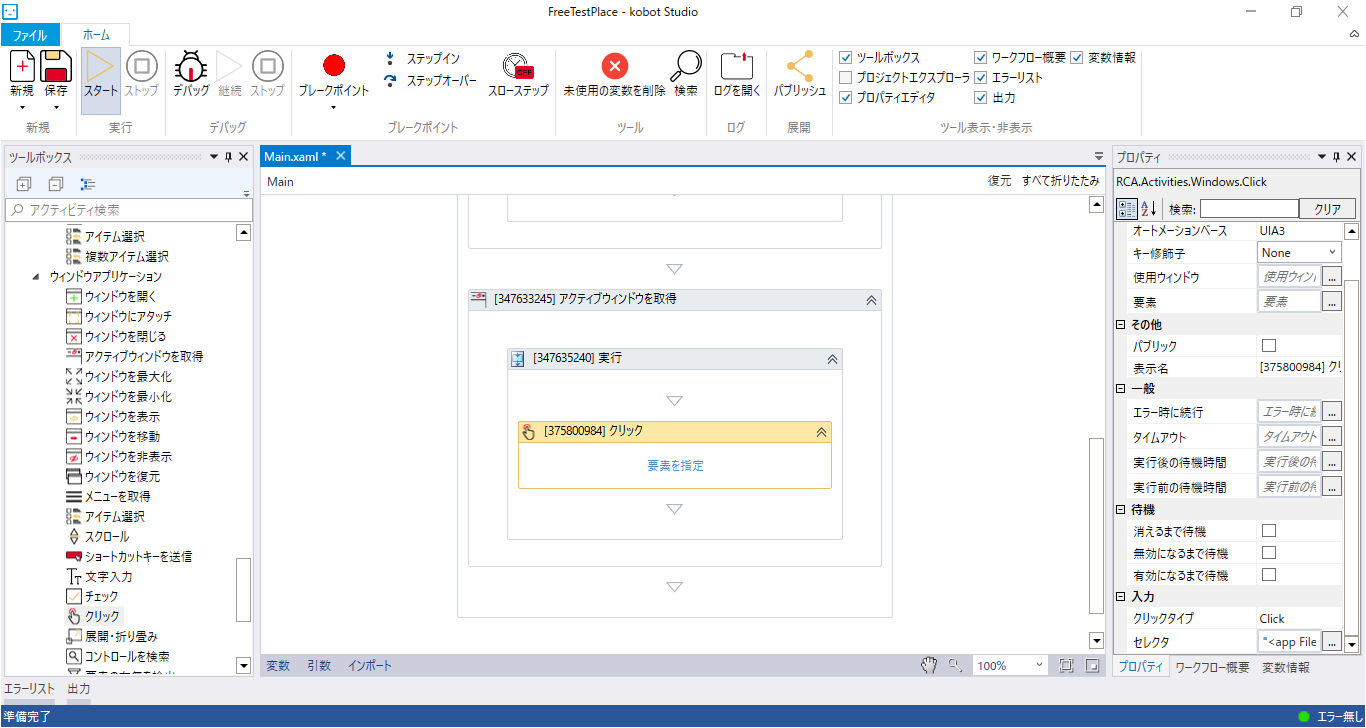Open キー修飾子 None dropdown
Screen dimensions: 1366x728
point(1299,253)
